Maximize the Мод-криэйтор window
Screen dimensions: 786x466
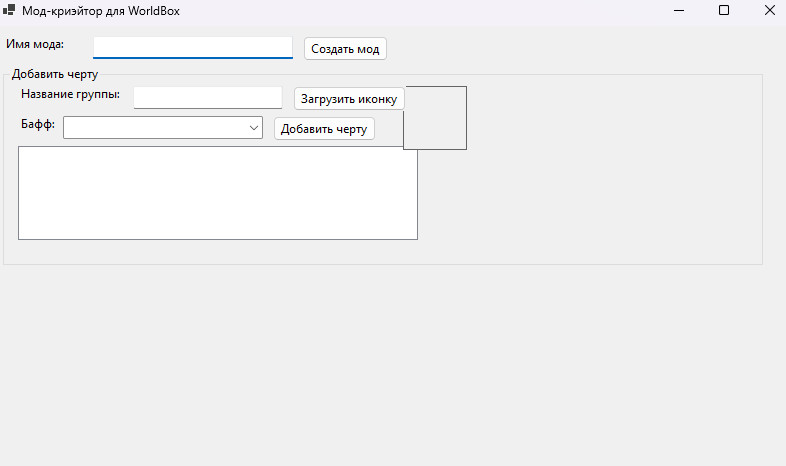point(724,10)
